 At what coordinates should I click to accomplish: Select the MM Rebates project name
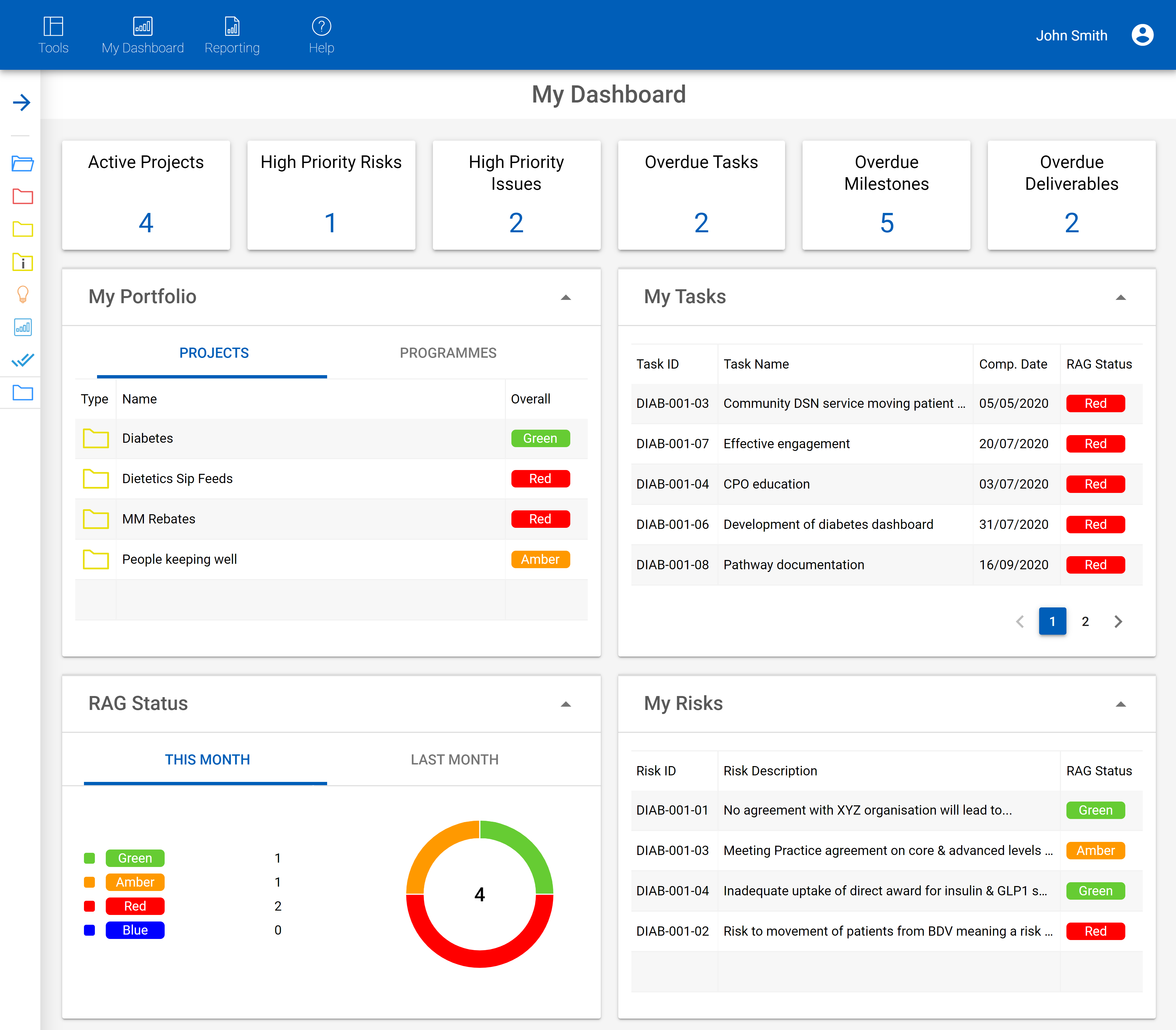click(159, 519)
